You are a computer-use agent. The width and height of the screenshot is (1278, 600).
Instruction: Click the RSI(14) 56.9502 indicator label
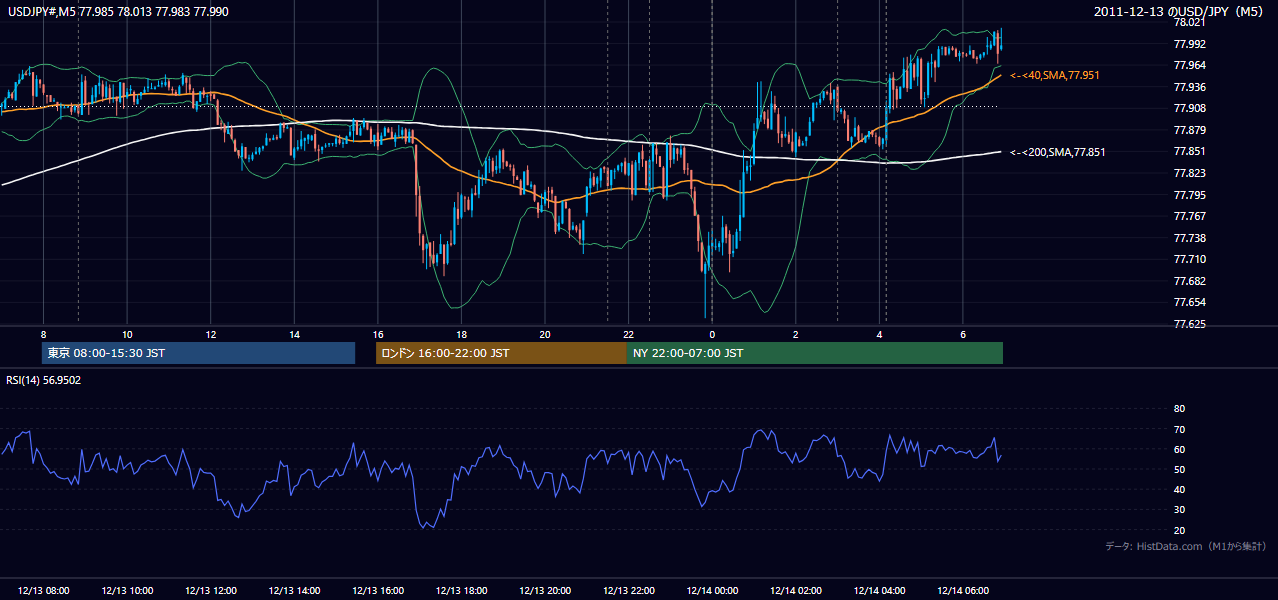tap(44, 380)
